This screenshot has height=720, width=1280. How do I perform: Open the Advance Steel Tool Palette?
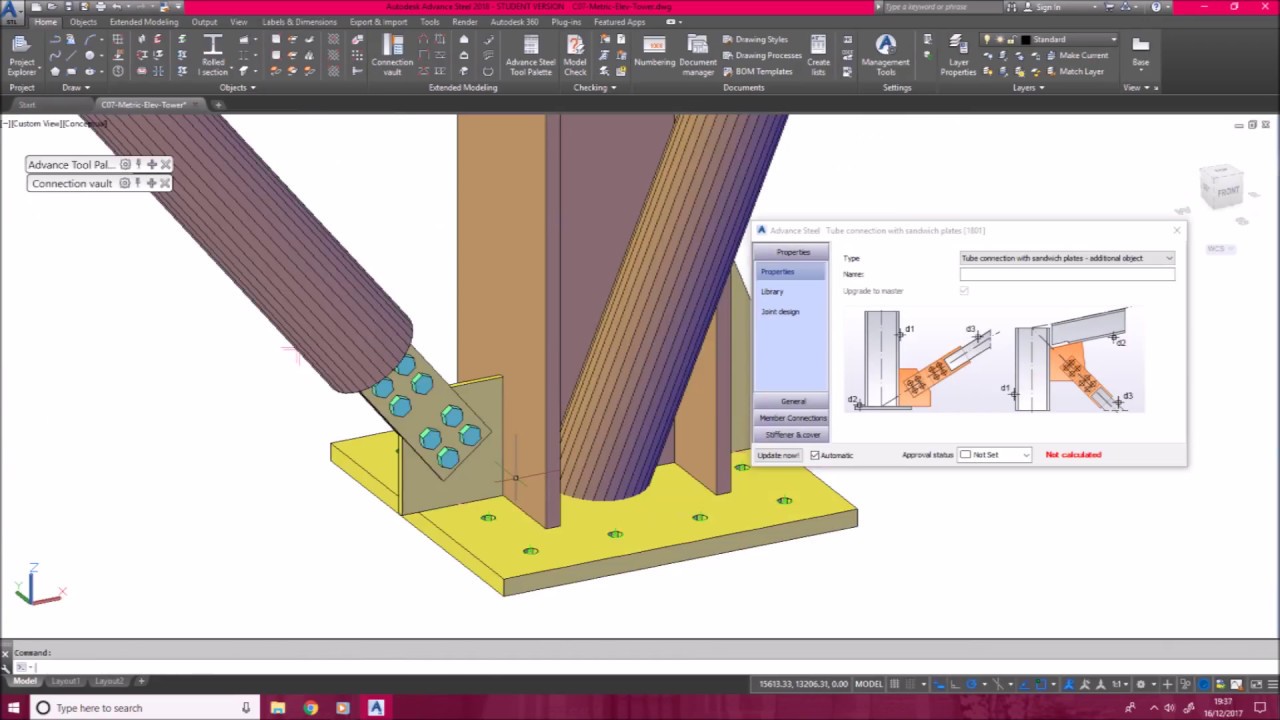tap(530, 53)
